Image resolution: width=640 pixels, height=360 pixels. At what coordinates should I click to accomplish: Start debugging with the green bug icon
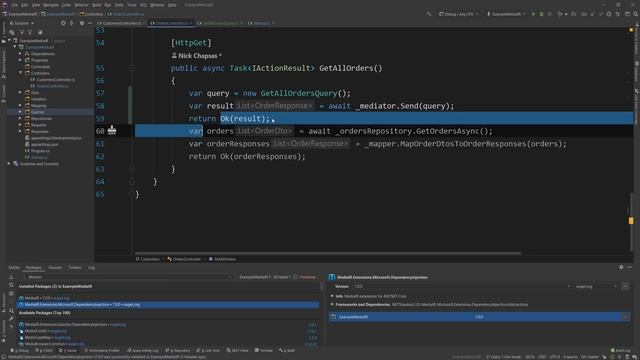click(541, 14)
